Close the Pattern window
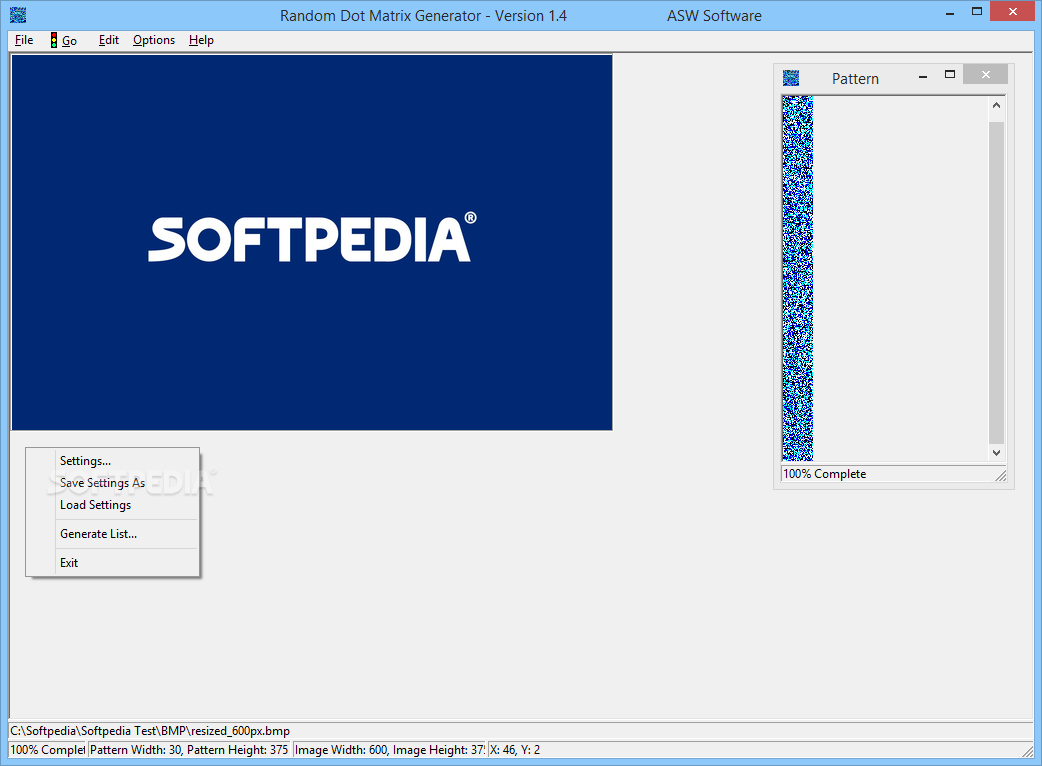The width and height of the screenshot is (1042, 766). tap(986, 74)
